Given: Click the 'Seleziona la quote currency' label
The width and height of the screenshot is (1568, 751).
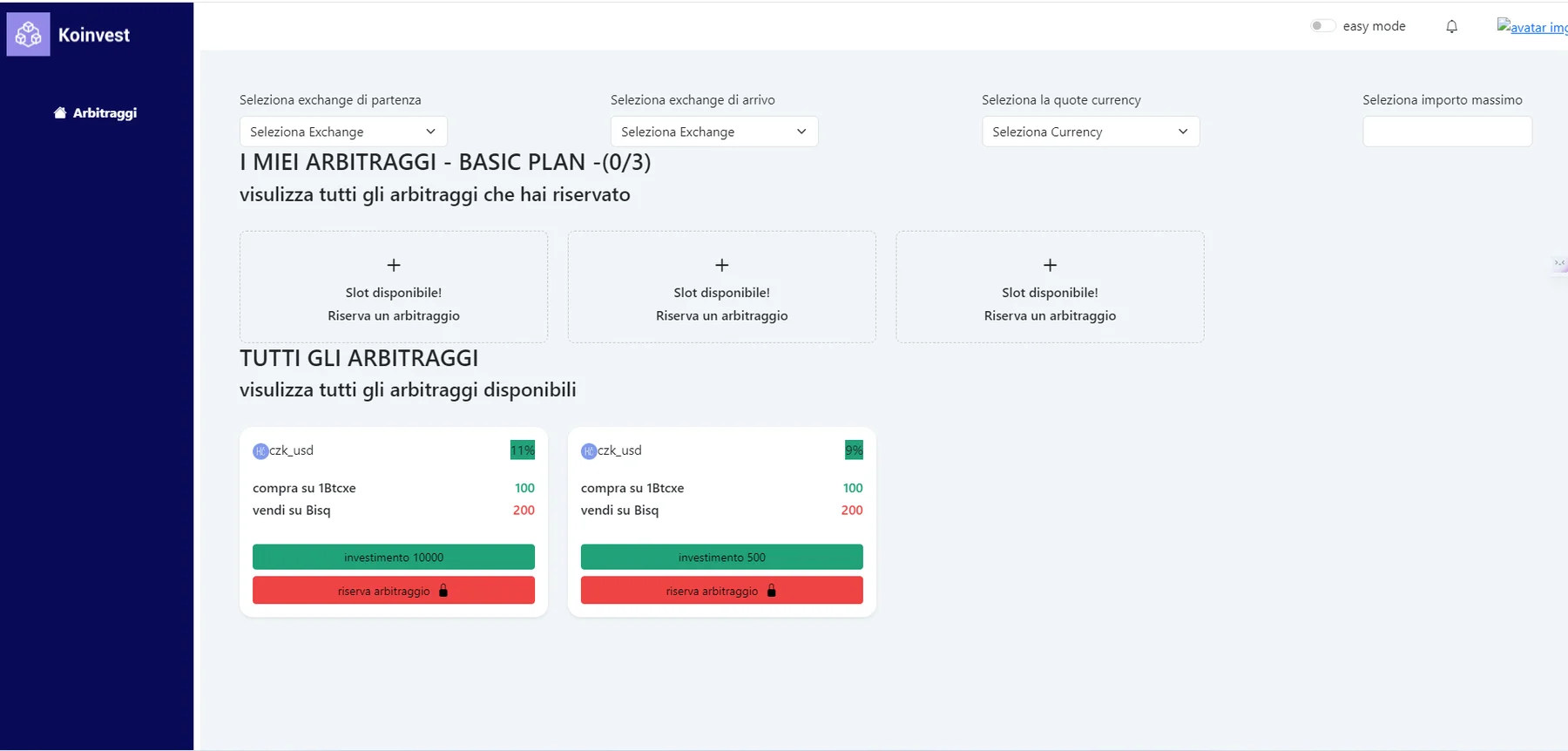Looking at the screenshot, I should 1061,100.
